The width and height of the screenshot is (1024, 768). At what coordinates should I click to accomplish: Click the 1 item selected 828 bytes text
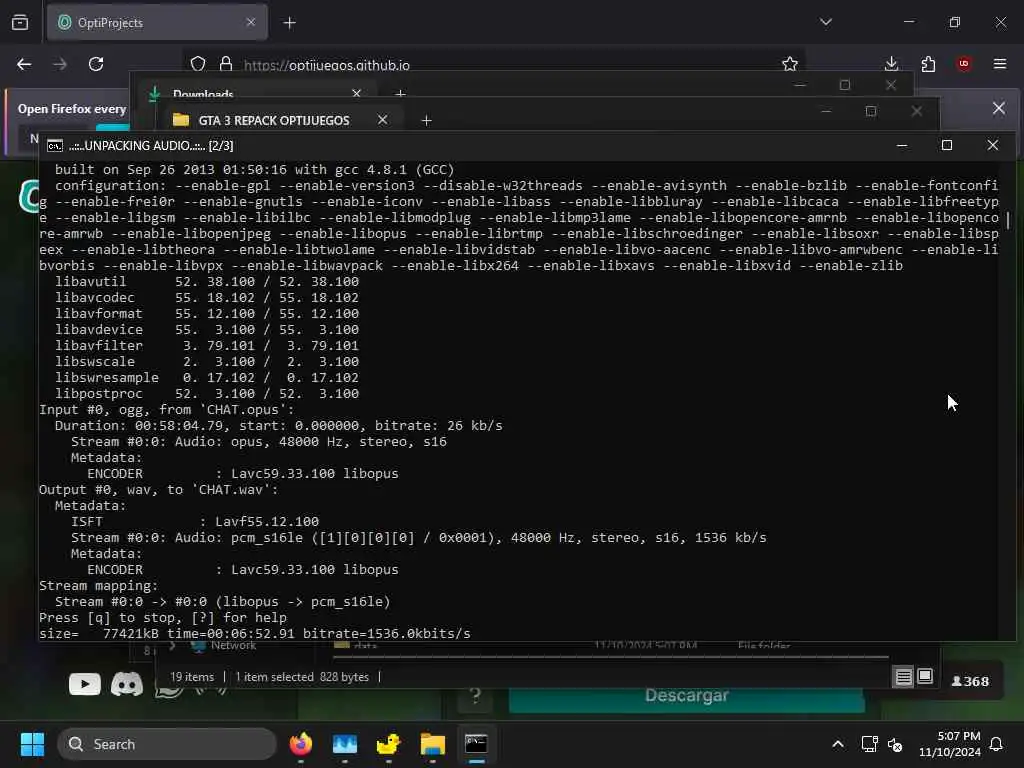click(302, 677)
